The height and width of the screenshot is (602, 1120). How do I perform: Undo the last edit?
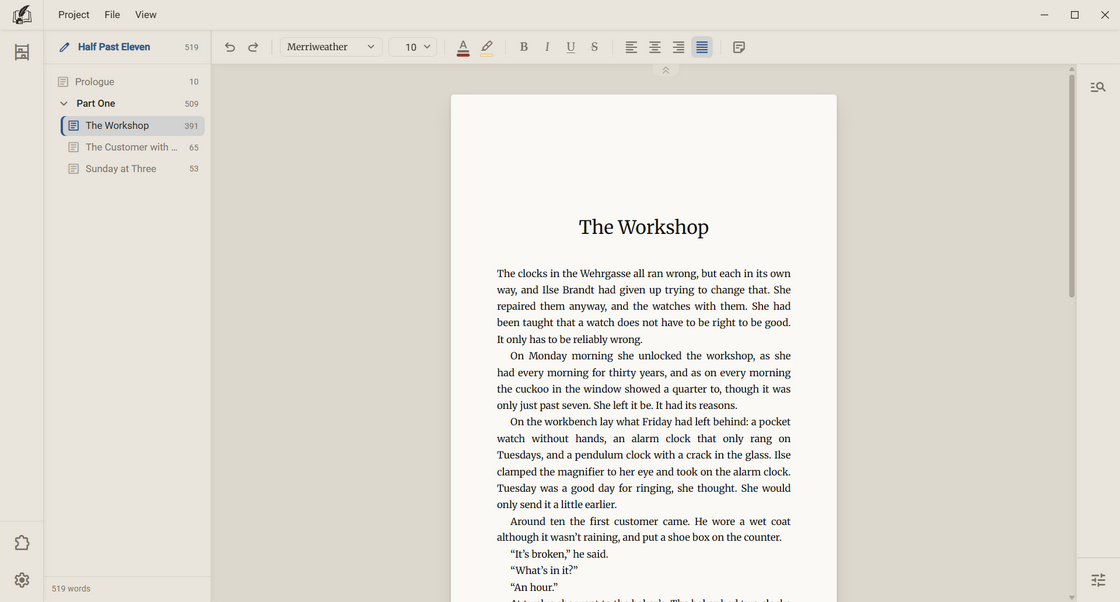230,47
